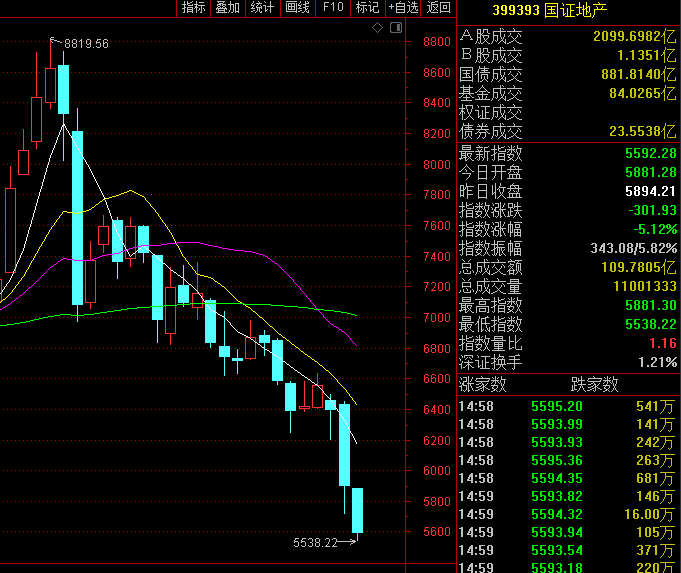Select the tick row priced 5593.54

(567, 550)
